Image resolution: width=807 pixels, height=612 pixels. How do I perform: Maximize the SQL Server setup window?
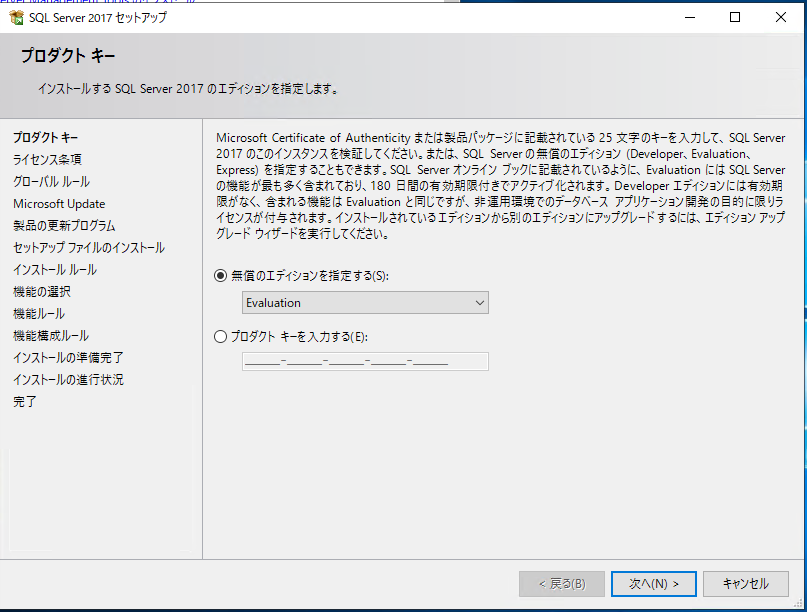pyautogui.click(x=735, y=18)
